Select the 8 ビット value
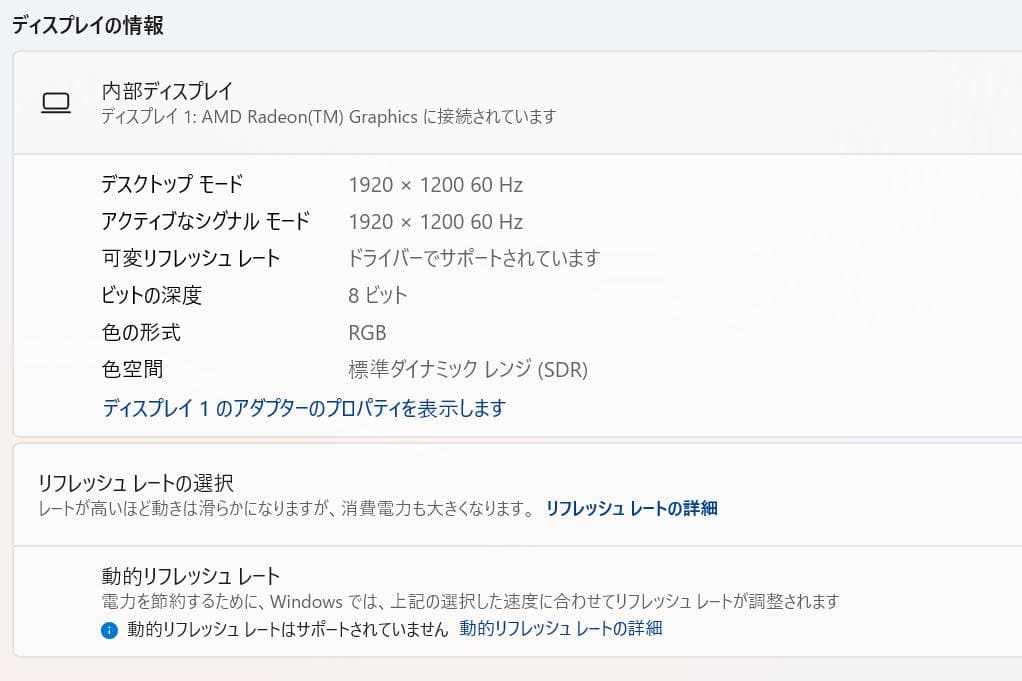 (378, 295)
